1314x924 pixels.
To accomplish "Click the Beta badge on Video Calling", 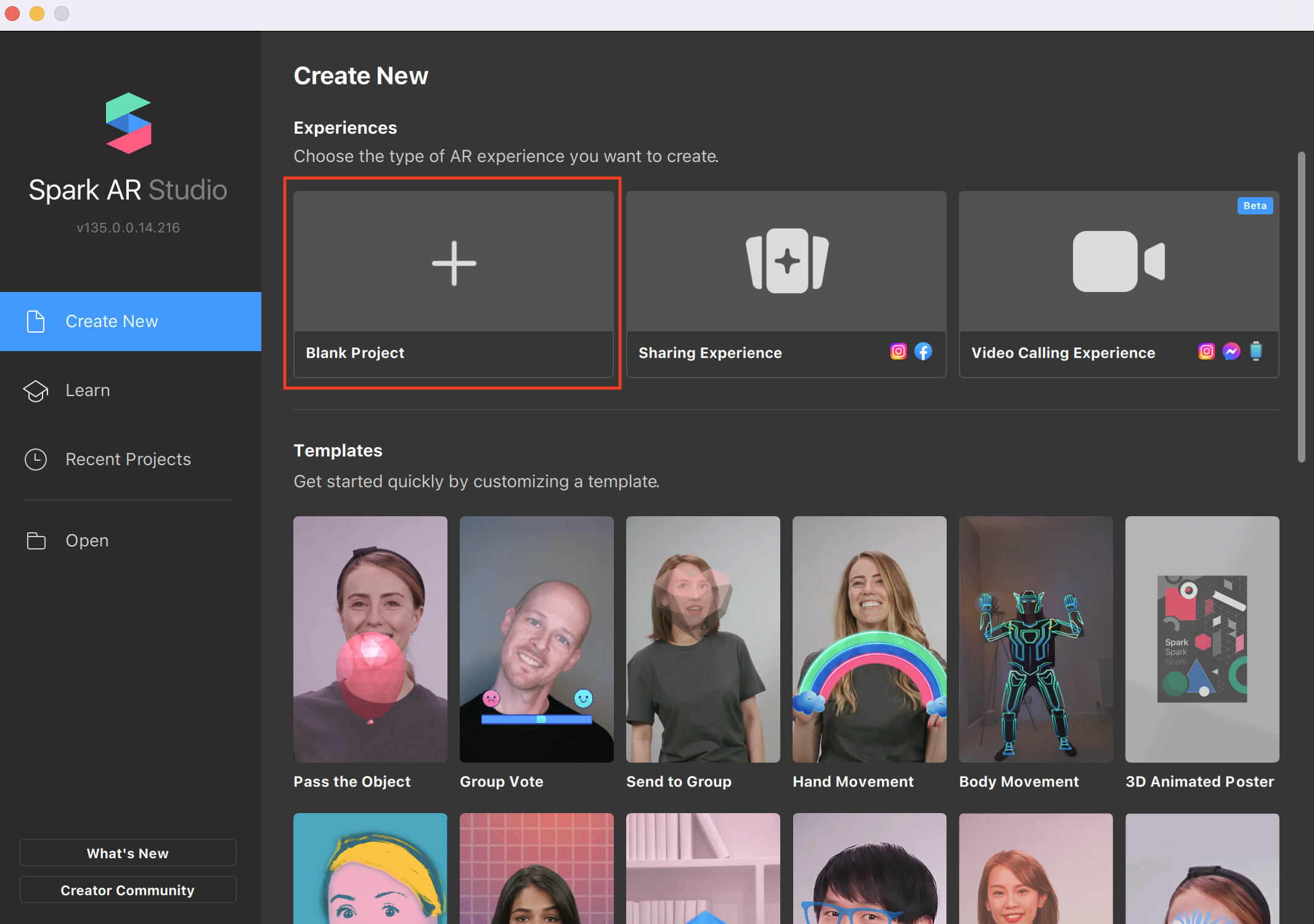I will pyautogui.click(x=1254, y=206).
